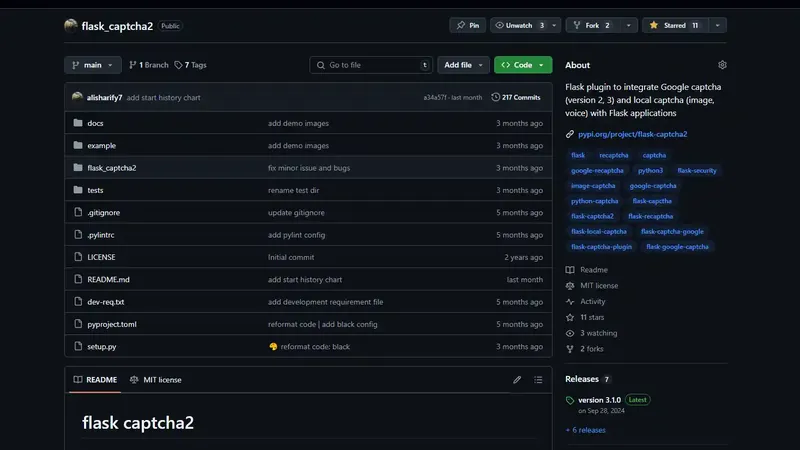
Task: Open the pypi.org/project/flask-captcha2 link
Action: 632,134
